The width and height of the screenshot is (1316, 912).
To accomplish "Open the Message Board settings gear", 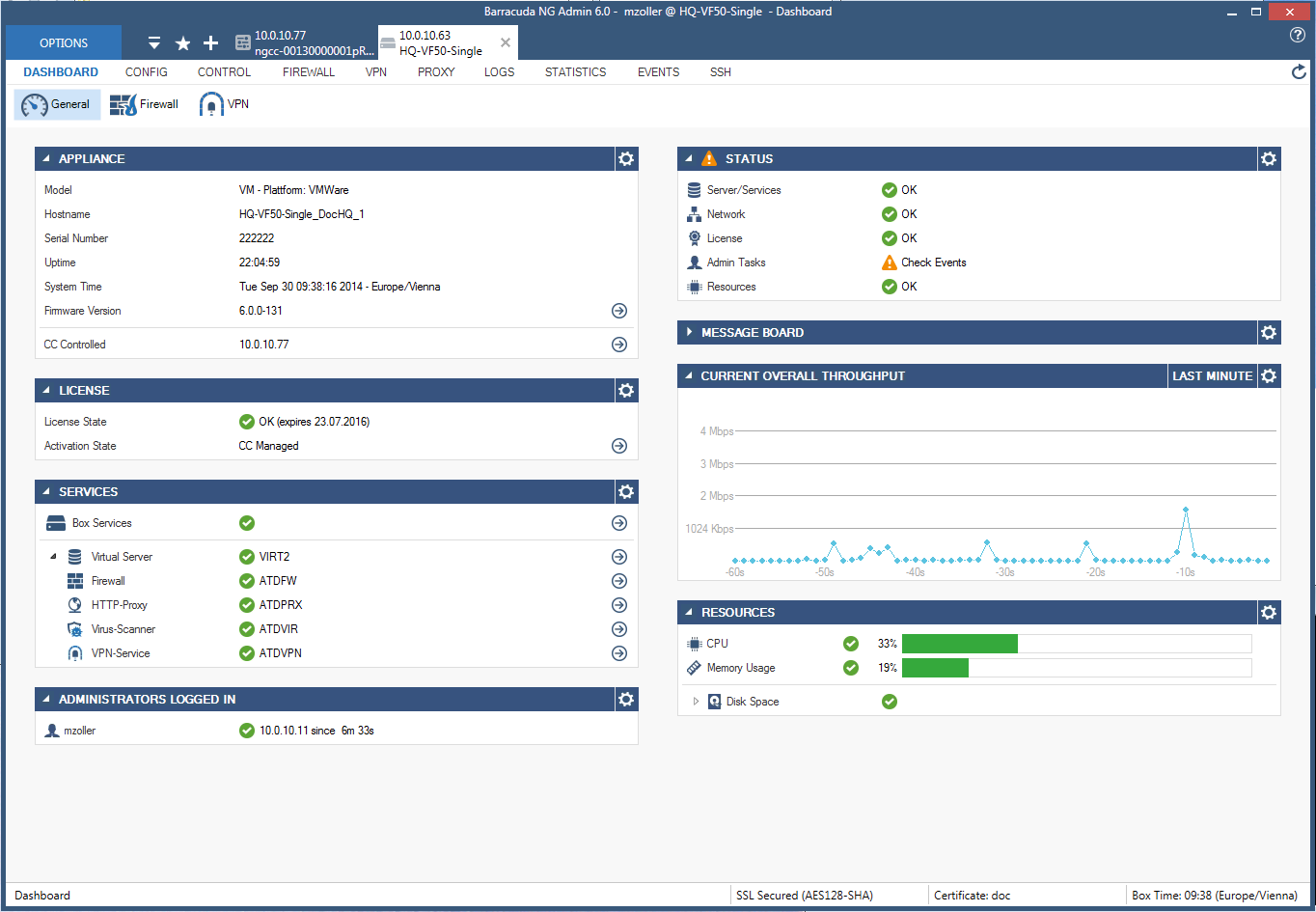I will (1269, 333).
